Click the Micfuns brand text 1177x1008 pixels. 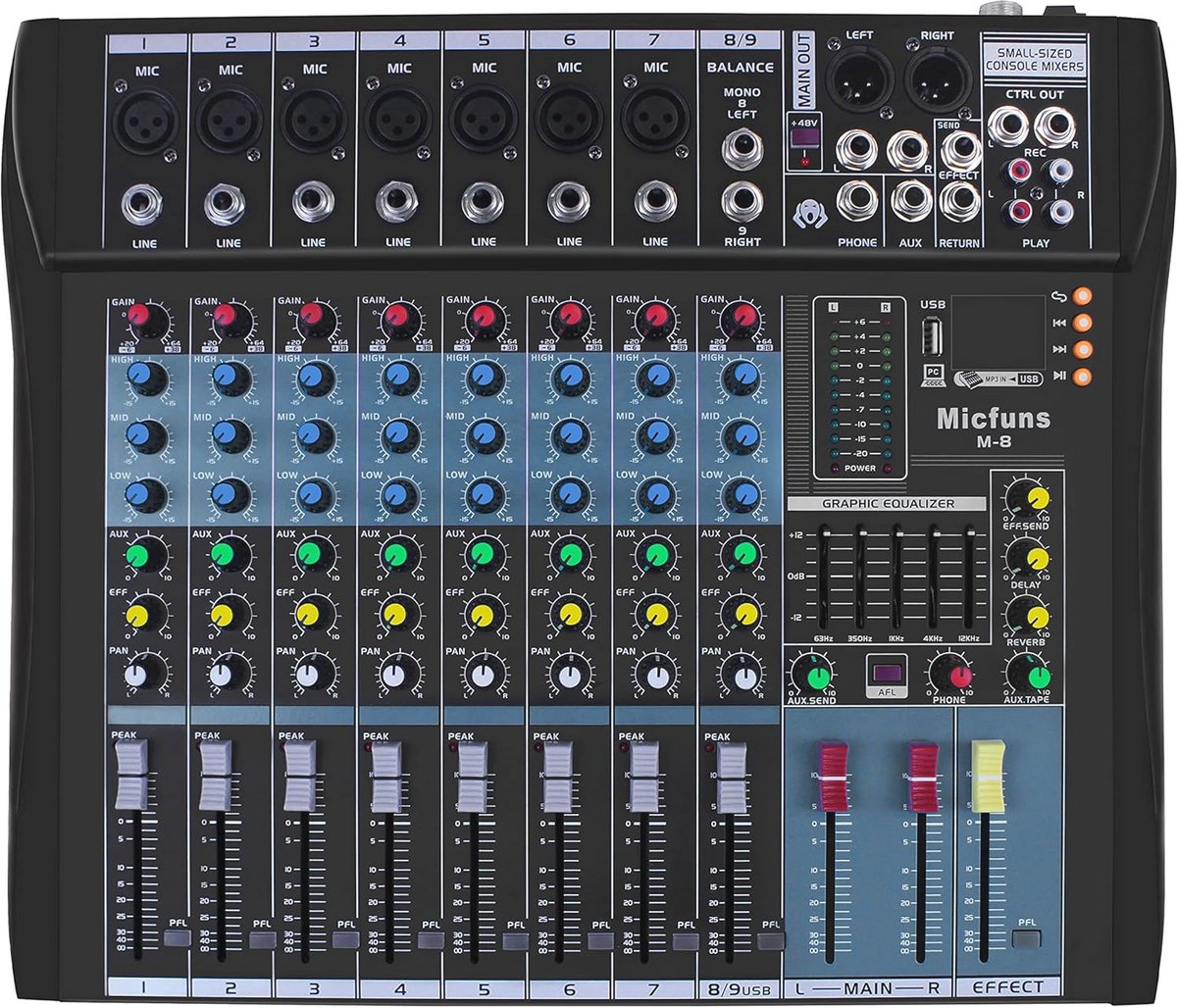click(x=993, y=419)
